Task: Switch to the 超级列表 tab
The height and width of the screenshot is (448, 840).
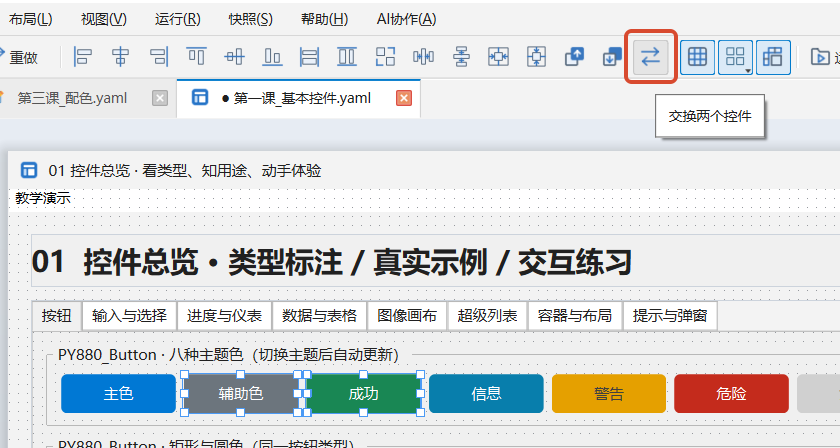Action: coord(488,316)
